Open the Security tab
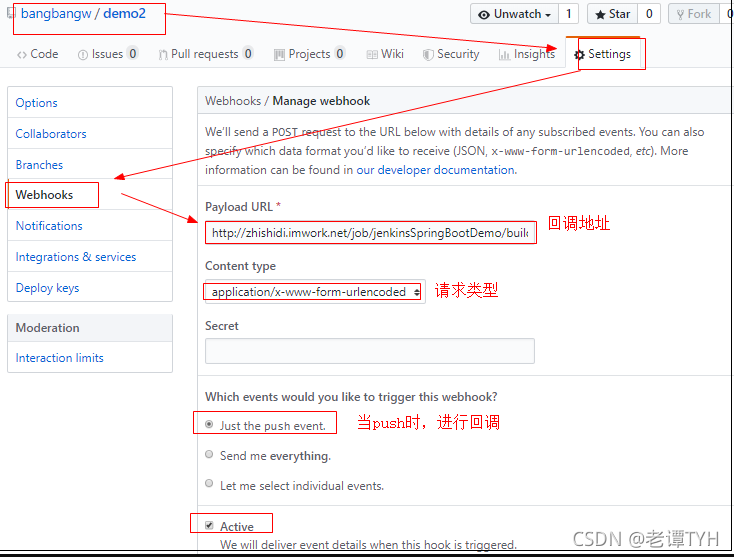Image resolution: width=734 pixels, height=557 pixels. (x=451, y=54)
